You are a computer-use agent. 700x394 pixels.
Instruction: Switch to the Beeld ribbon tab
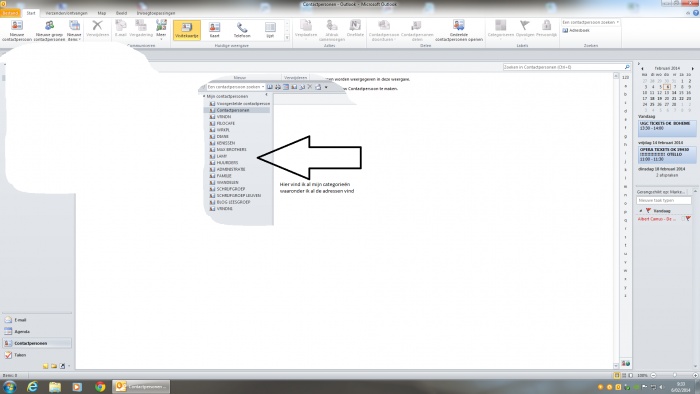(121, 13)
